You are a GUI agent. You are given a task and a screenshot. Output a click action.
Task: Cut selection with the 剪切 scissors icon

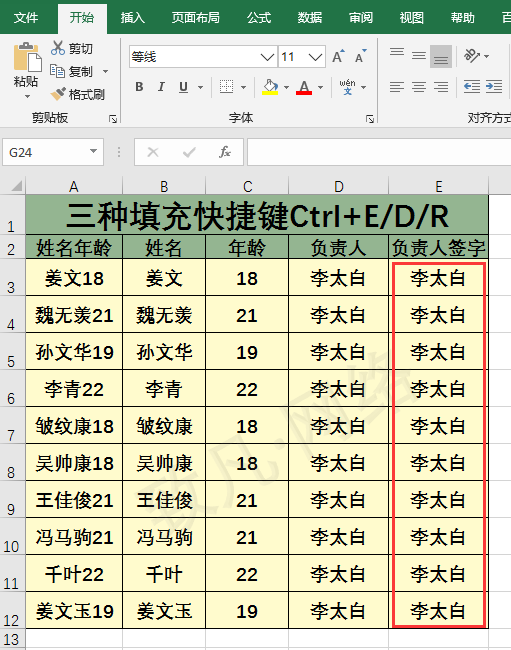(x=58, y=48)
